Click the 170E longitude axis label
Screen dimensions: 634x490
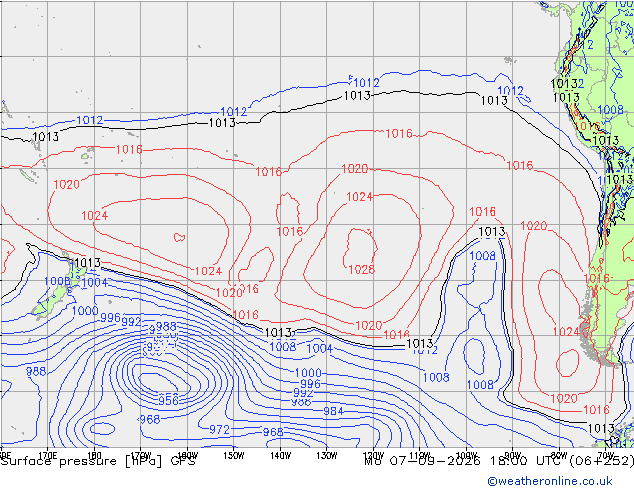pyautogui.click(x=48, y=456)
